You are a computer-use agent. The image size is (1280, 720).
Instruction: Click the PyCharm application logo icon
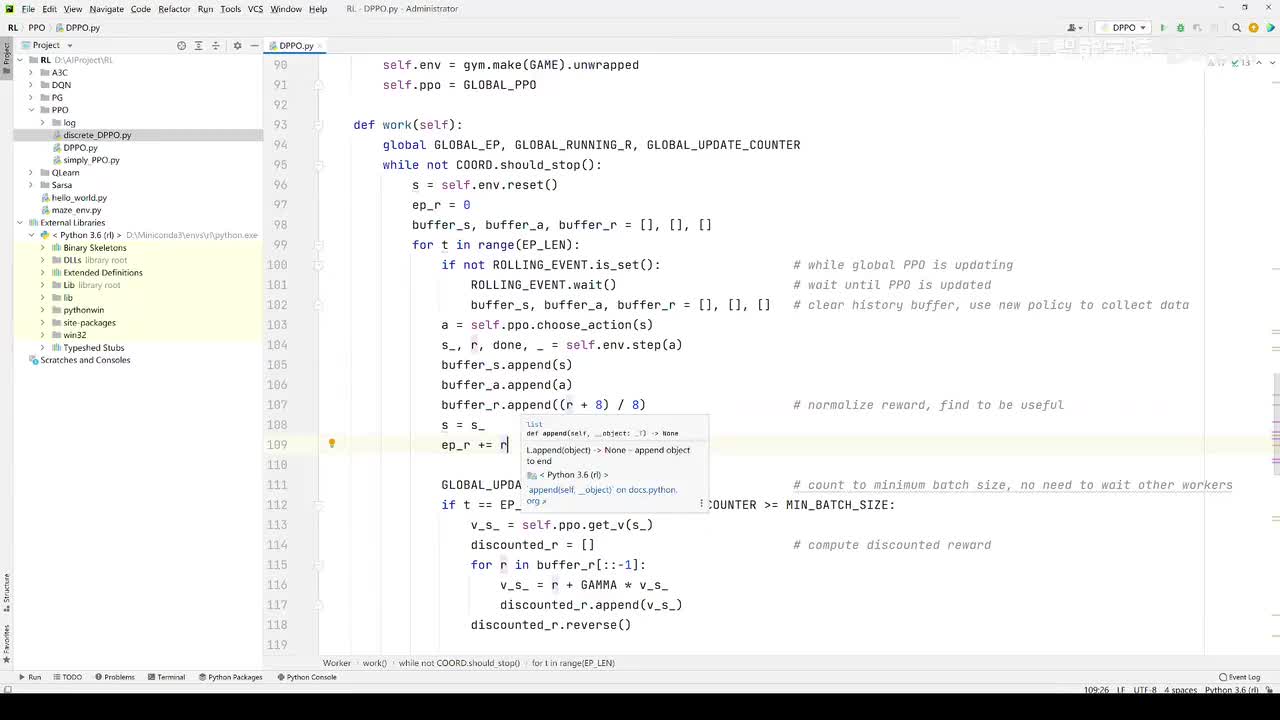point(9,9)
